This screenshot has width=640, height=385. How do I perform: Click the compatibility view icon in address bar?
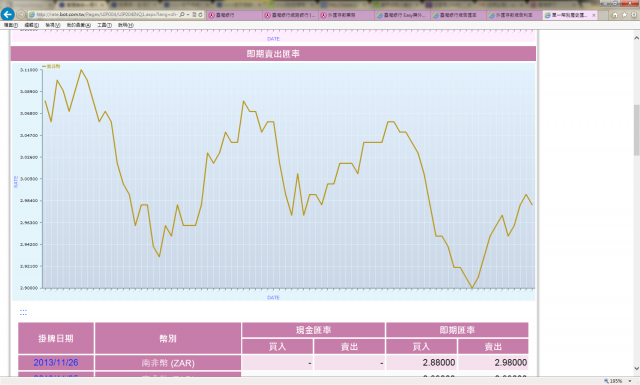point(194,15)
